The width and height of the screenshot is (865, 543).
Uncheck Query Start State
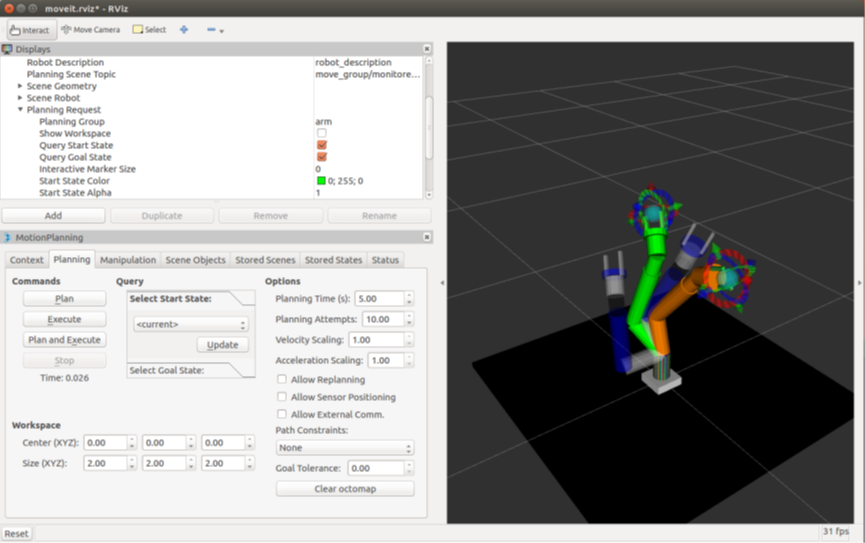coord(322,145)
